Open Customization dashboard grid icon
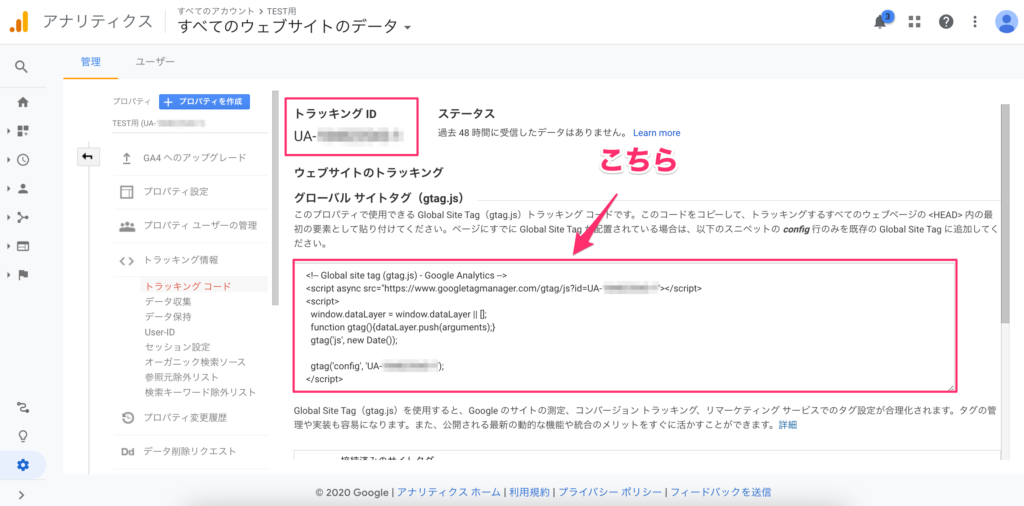 [23, 131]
